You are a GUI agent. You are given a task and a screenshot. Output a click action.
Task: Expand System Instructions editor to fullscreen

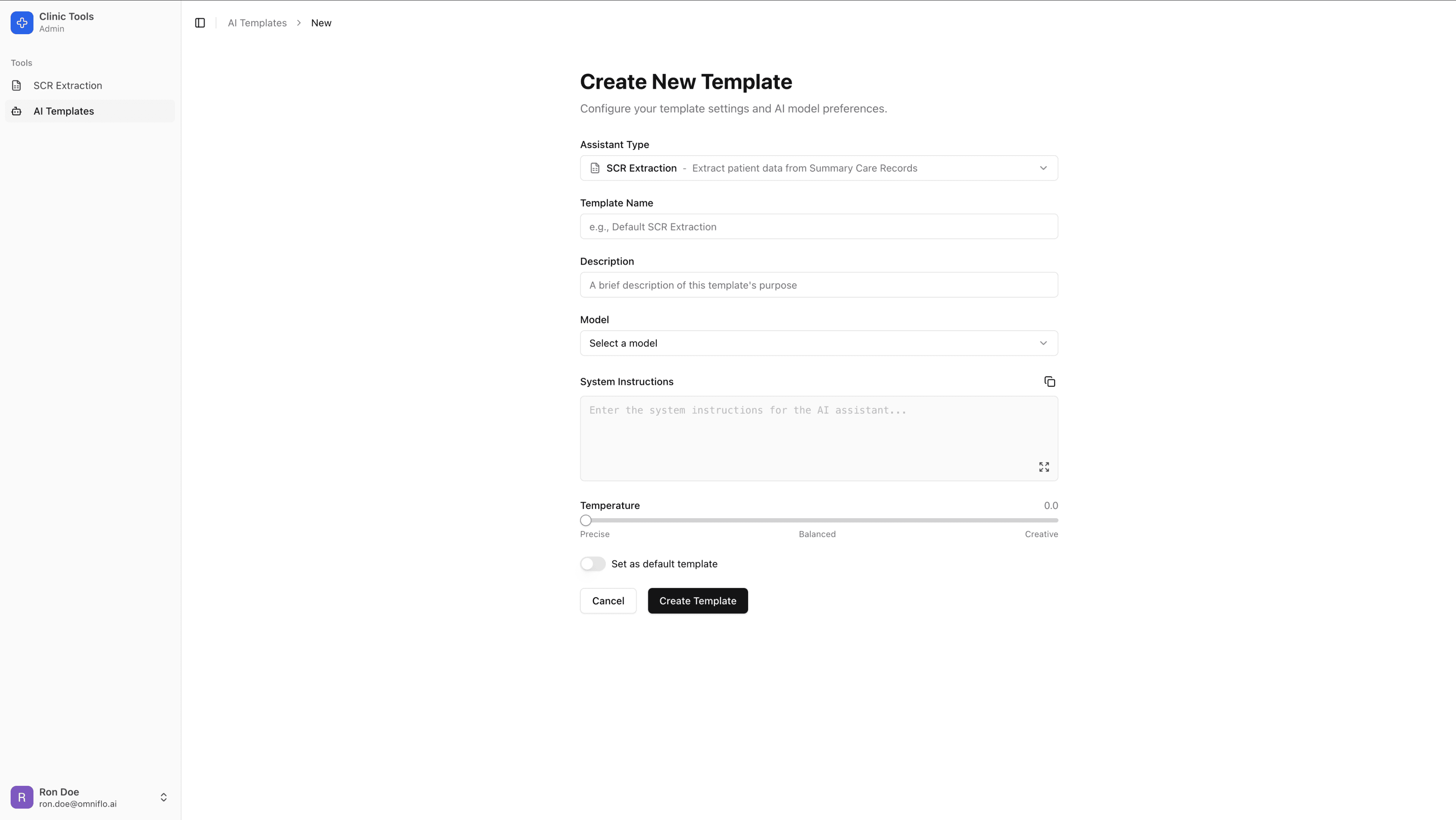tap(1043, 467)
